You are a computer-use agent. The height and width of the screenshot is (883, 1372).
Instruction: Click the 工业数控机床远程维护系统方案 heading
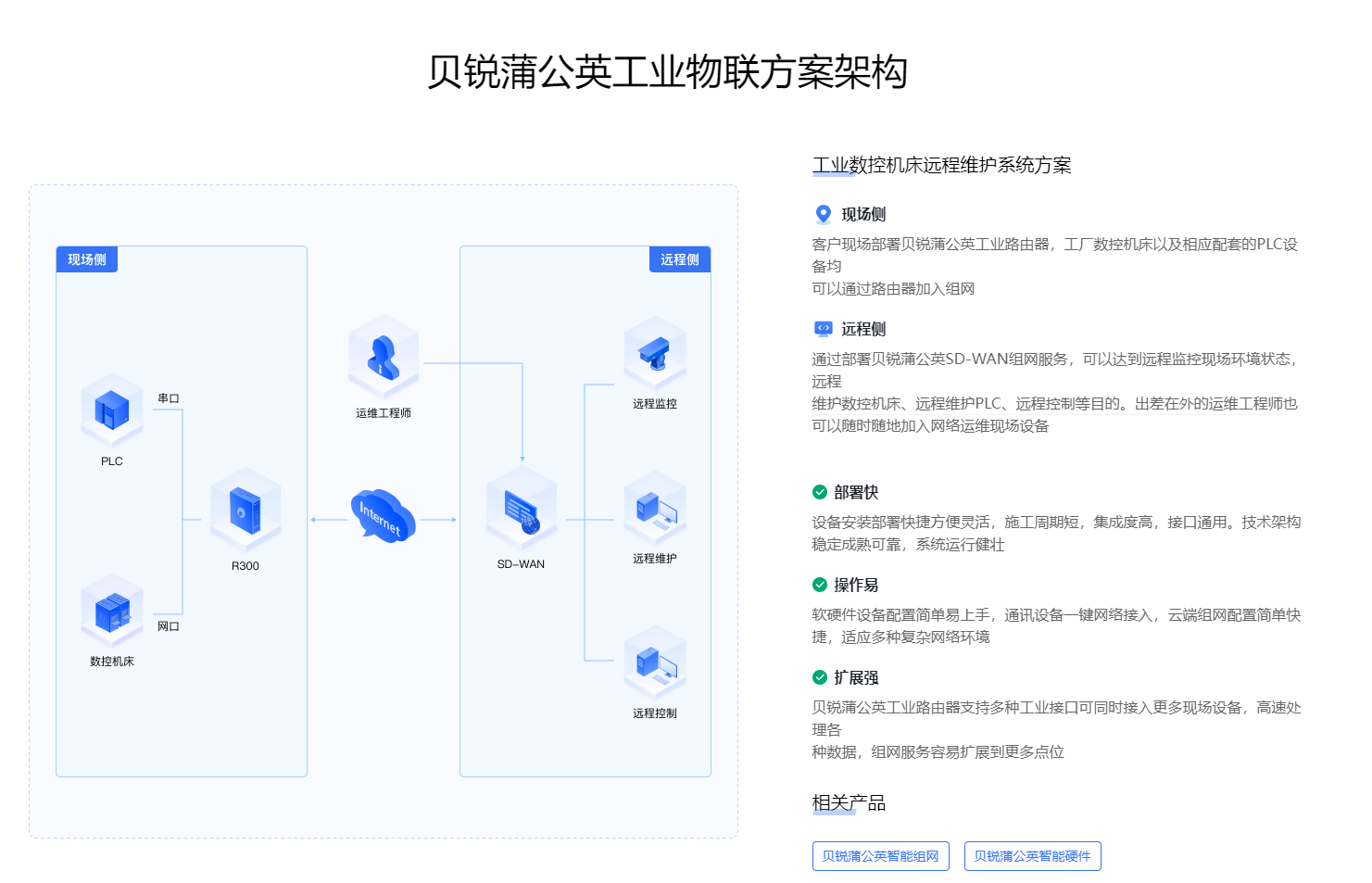[942, 165]
